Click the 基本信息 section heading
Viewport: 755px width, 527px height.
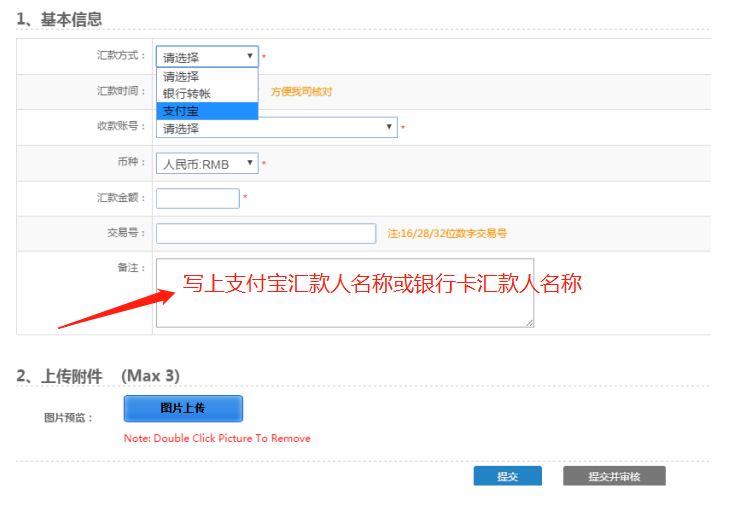coord(59,20)
